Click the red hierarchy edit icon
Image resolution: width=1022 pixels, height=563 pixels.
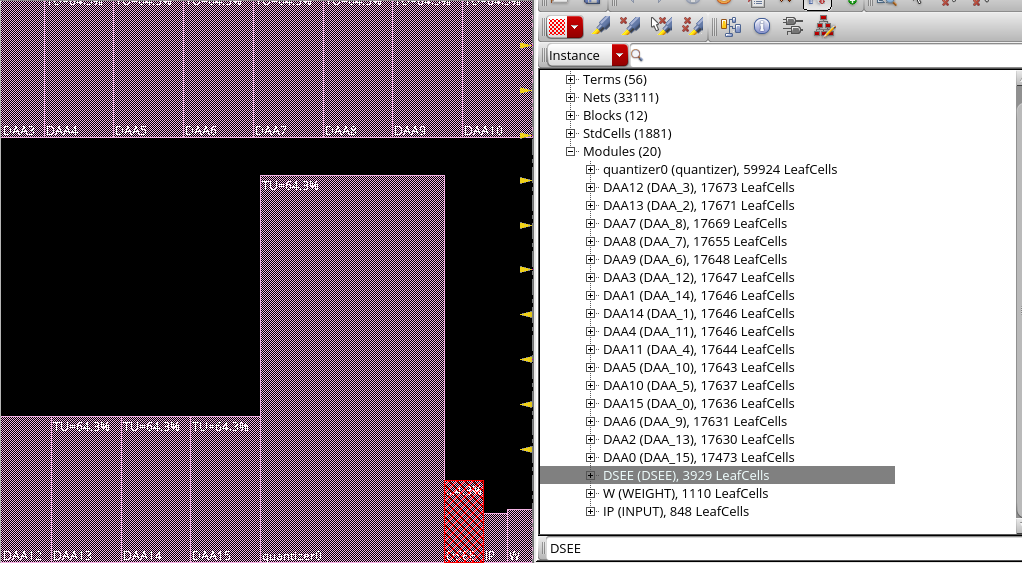(x=823, y=26)
